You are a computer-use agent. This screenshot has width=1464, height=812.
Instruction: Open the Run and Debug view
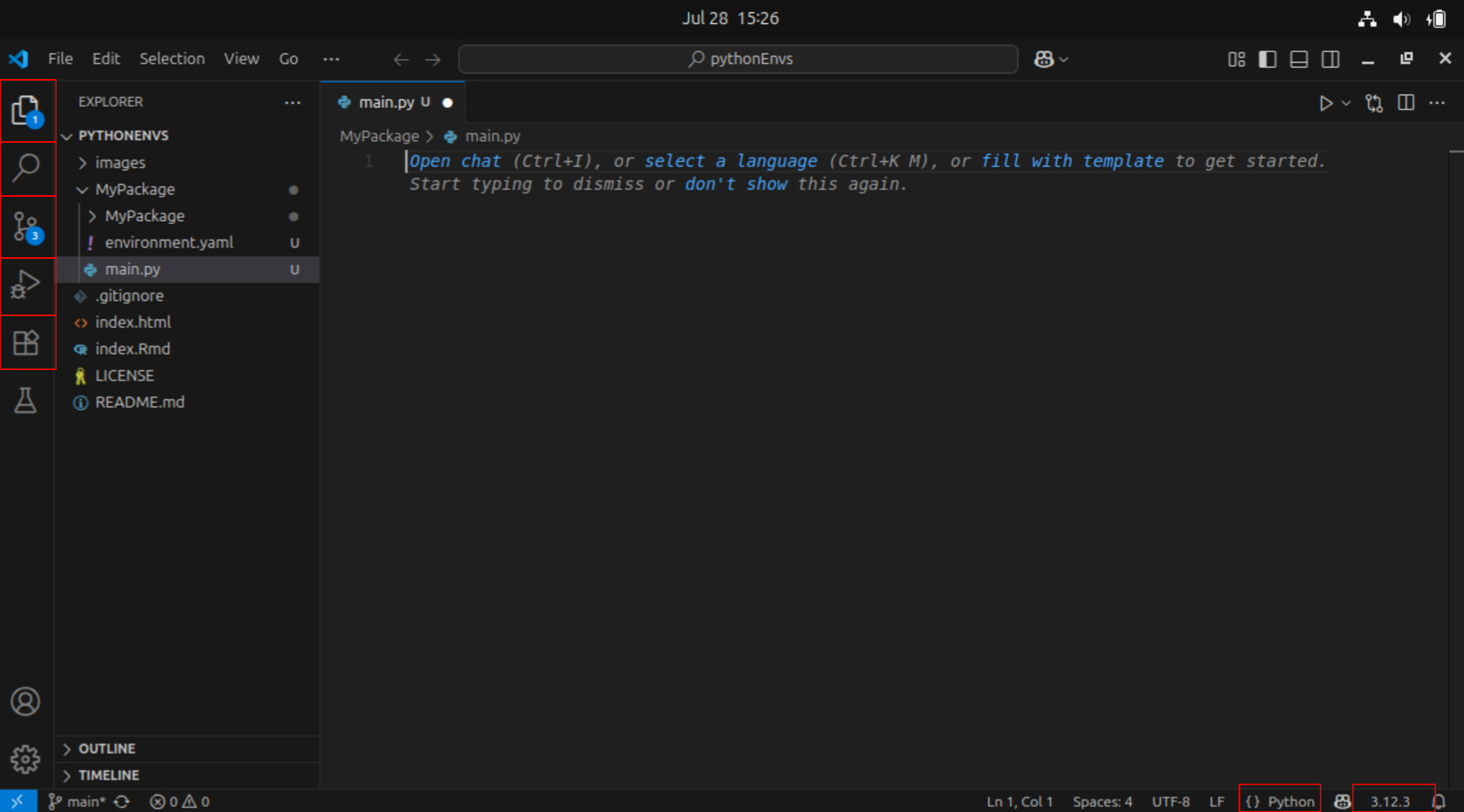[x=27, y=285]
